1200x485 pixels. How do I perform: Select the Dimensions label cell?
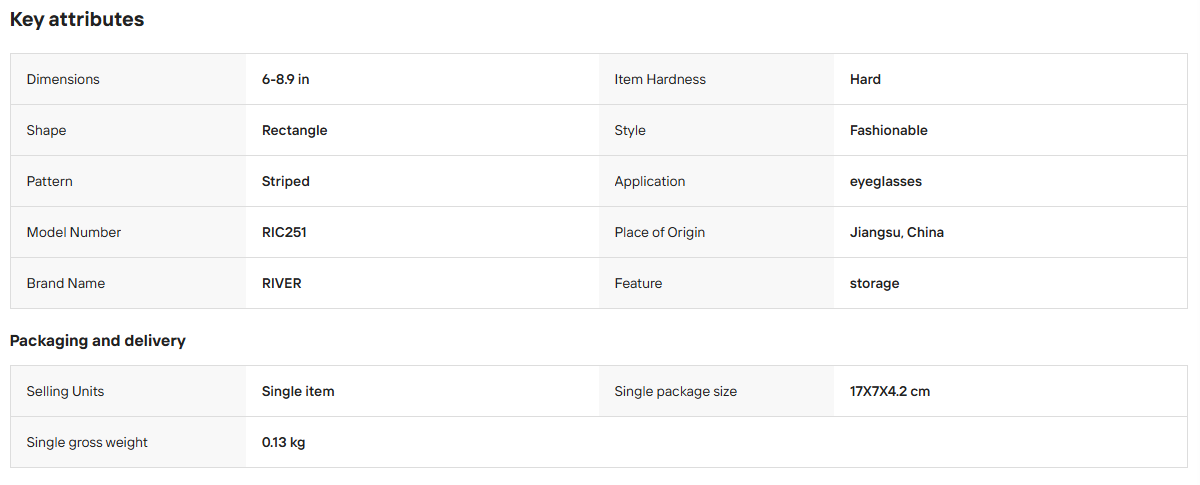128,79
